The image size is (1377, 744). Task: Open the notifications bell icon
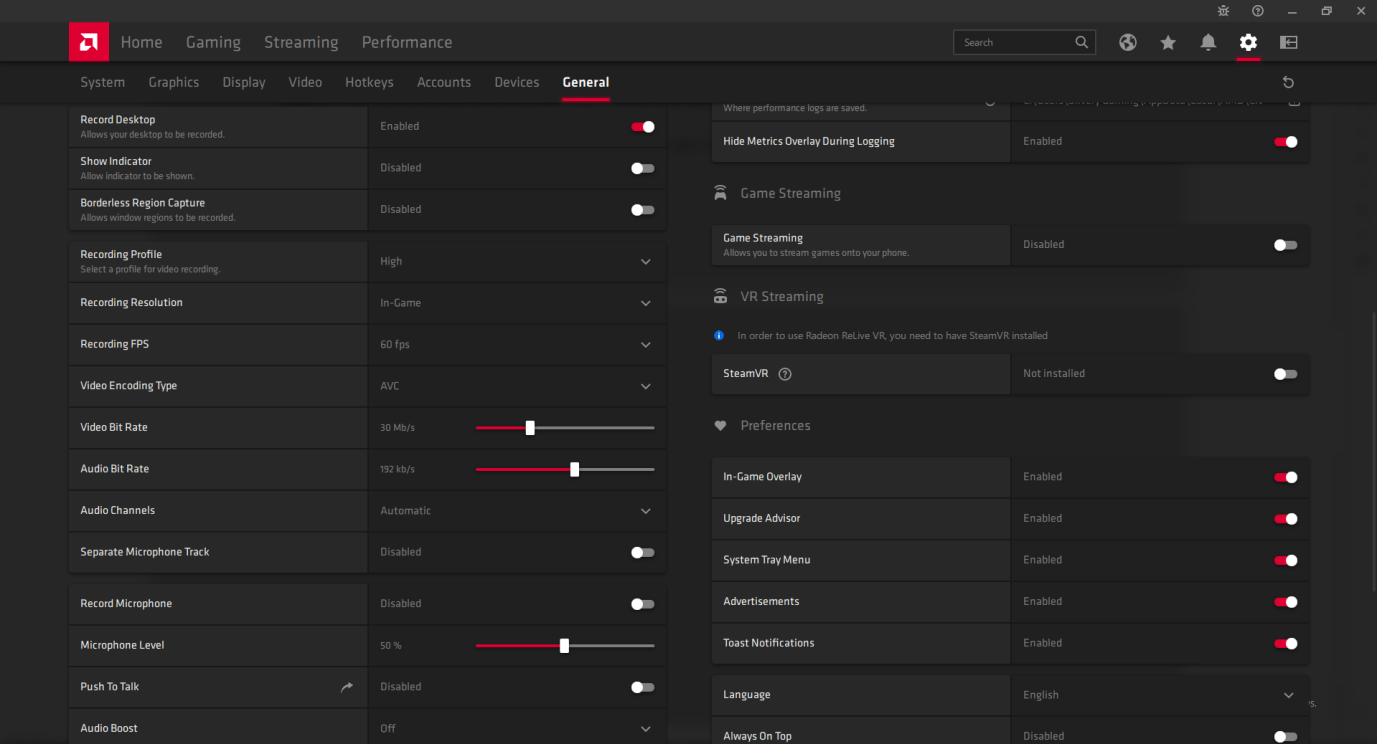(1208, 42)
